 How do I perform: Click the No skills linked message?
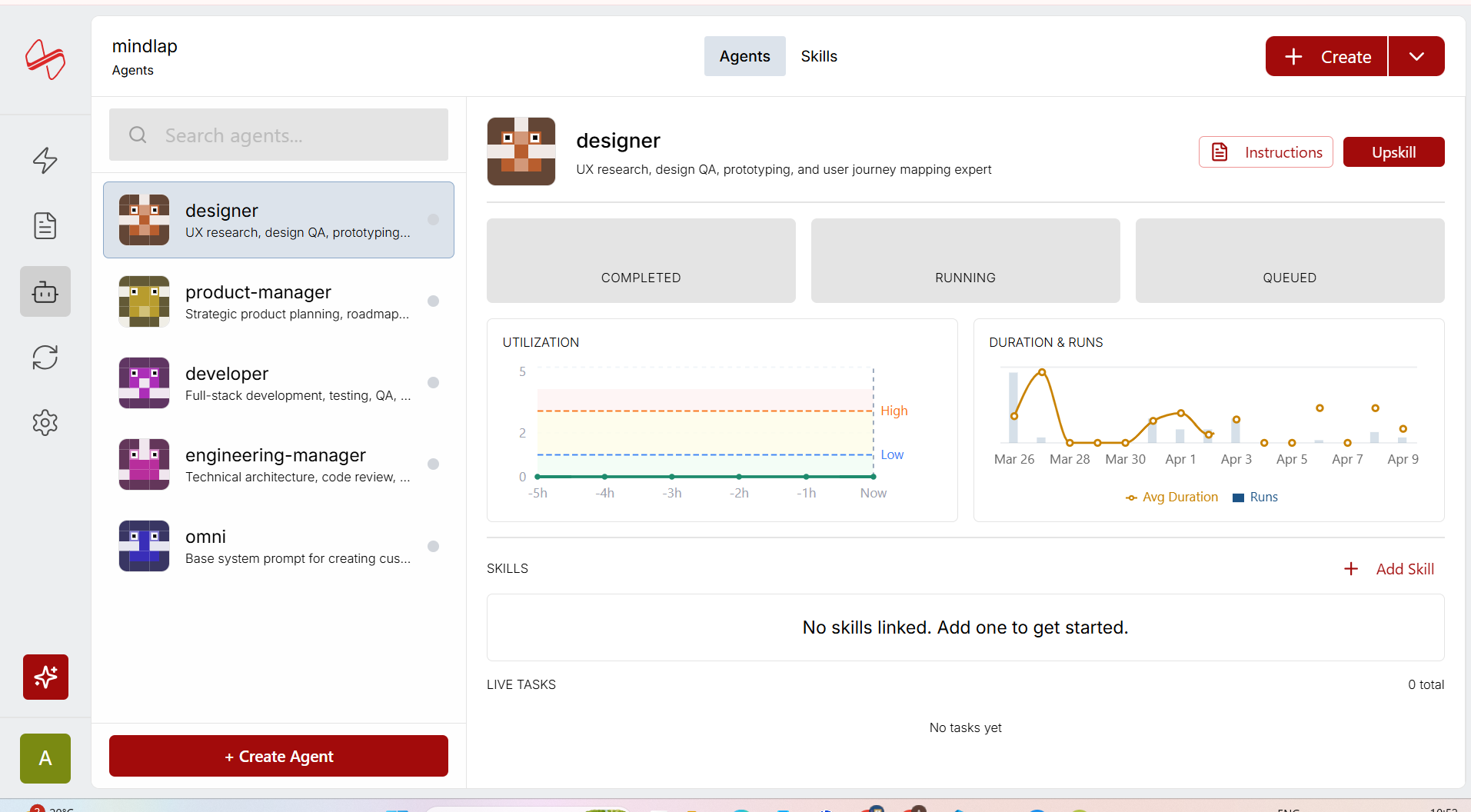click(x=966, y=627)
